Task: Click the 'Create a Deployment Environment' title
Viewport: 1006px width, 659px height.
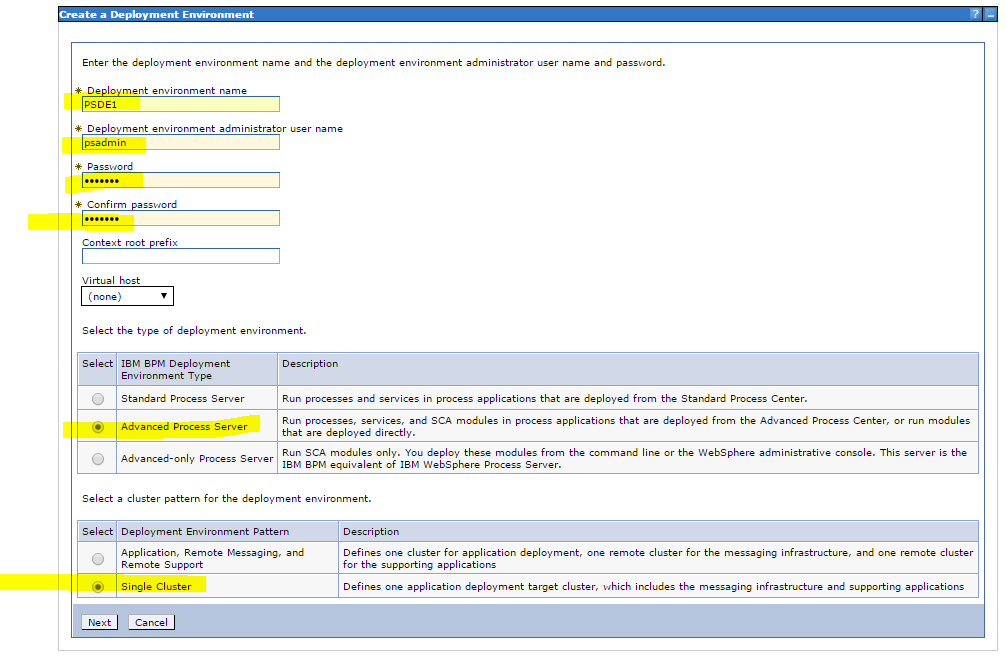Action: (157, 14)
